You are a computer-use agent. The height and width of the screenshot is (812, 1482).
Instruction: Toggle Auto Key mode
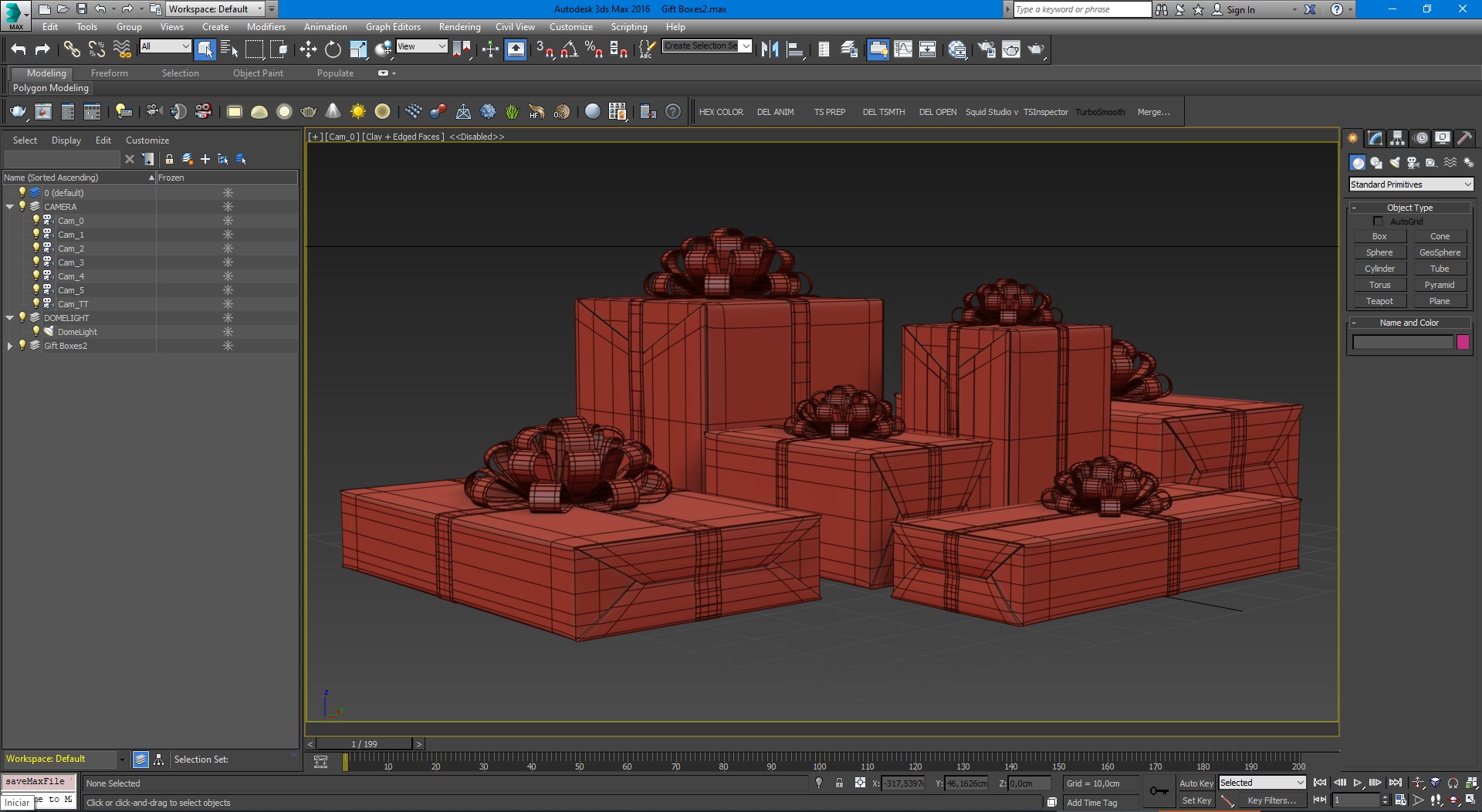coord(1196,783)
